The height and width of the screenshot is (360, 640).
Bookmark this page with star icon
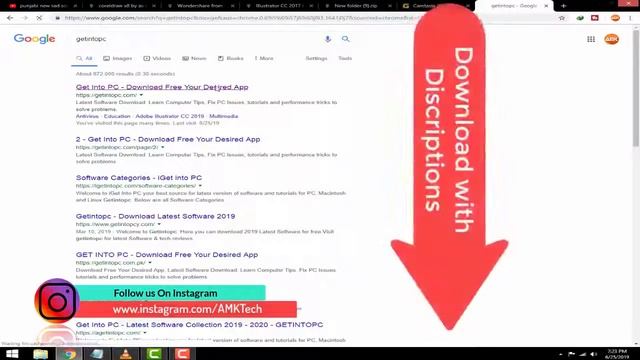tap(562, 18)
